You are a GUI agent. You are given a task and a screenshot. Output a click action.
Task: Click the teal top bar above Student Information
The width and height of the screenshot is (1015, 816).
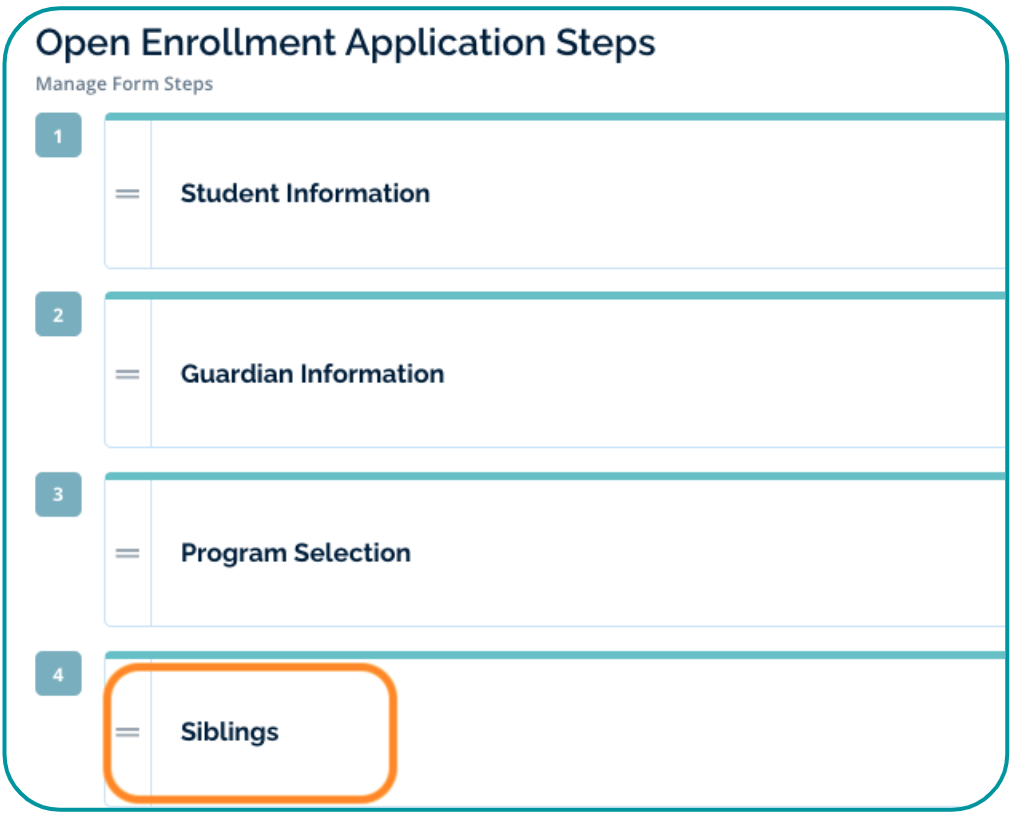[x=555, y=117]
